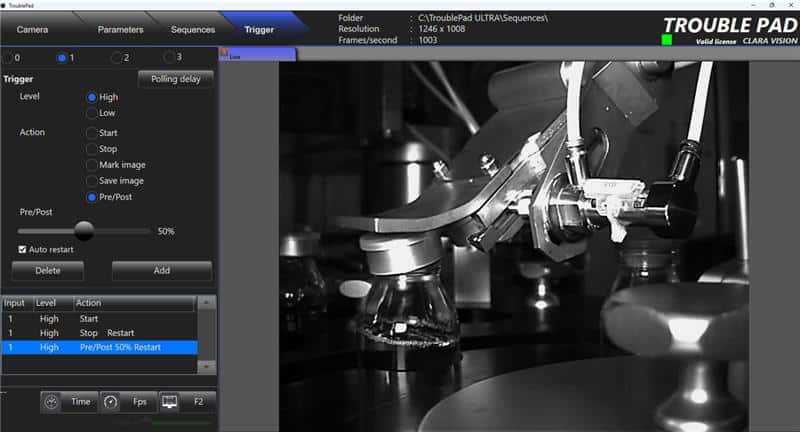Click the trigger list scroll-up arrow
Image resolution: width=800 pixels, height=432 pixels.
tap(207, 302)
